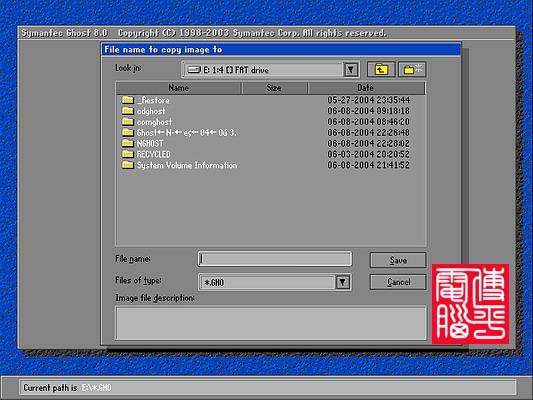Expand the Files of type dropdown arrow
This screenshot has width=533, height=400.
343,282
